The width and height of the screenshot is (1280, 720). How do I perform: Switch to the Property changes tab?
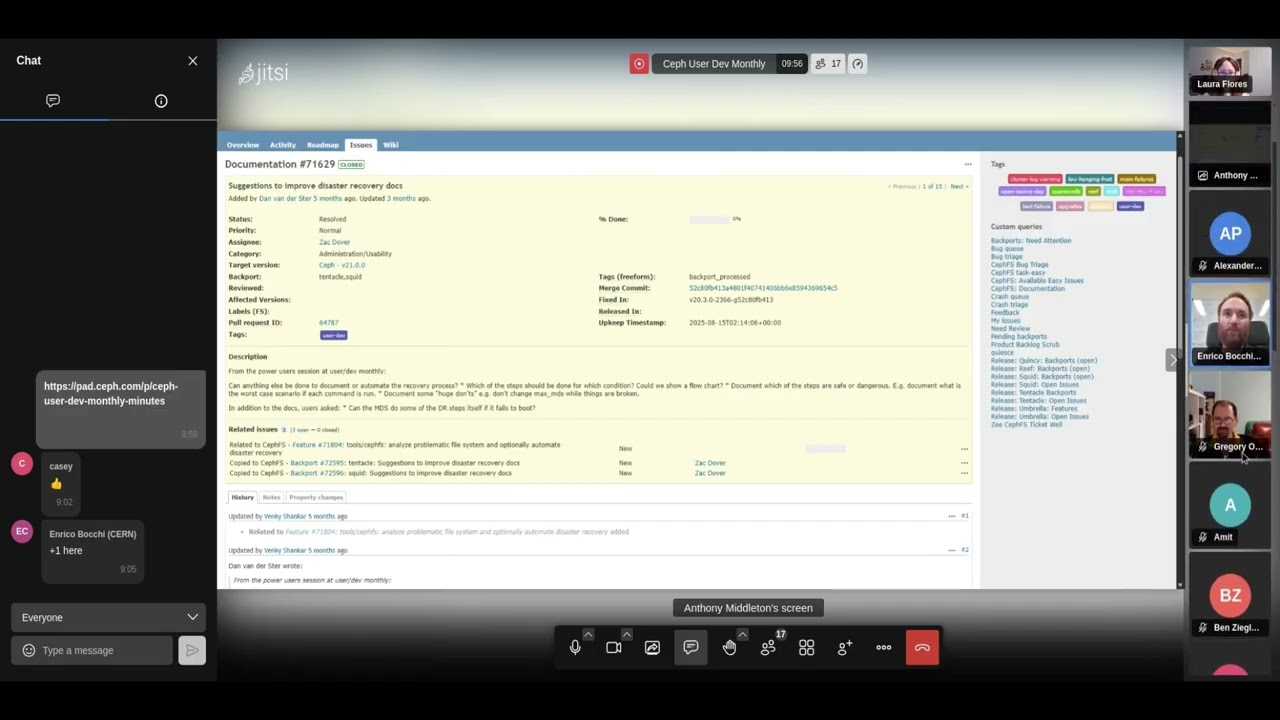point(316,497)
